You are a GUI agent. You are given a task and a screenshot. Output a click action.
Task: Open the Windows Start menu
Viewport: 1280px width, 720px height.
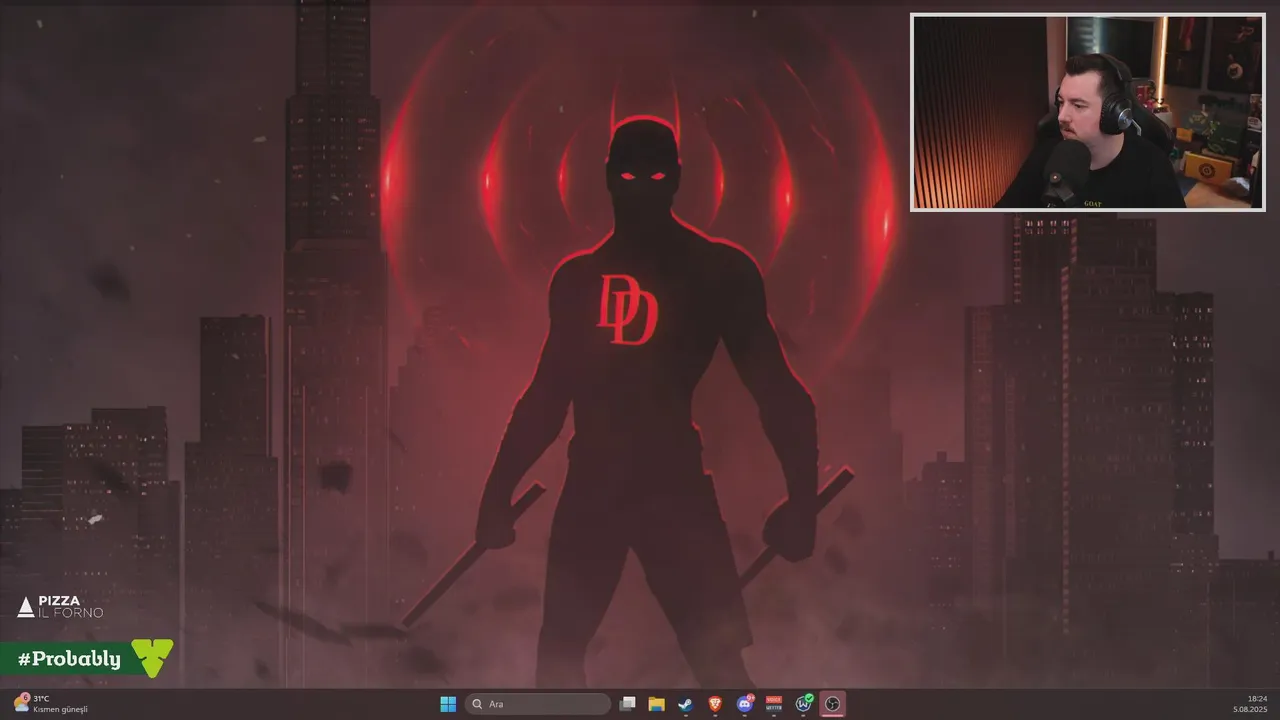448,704
